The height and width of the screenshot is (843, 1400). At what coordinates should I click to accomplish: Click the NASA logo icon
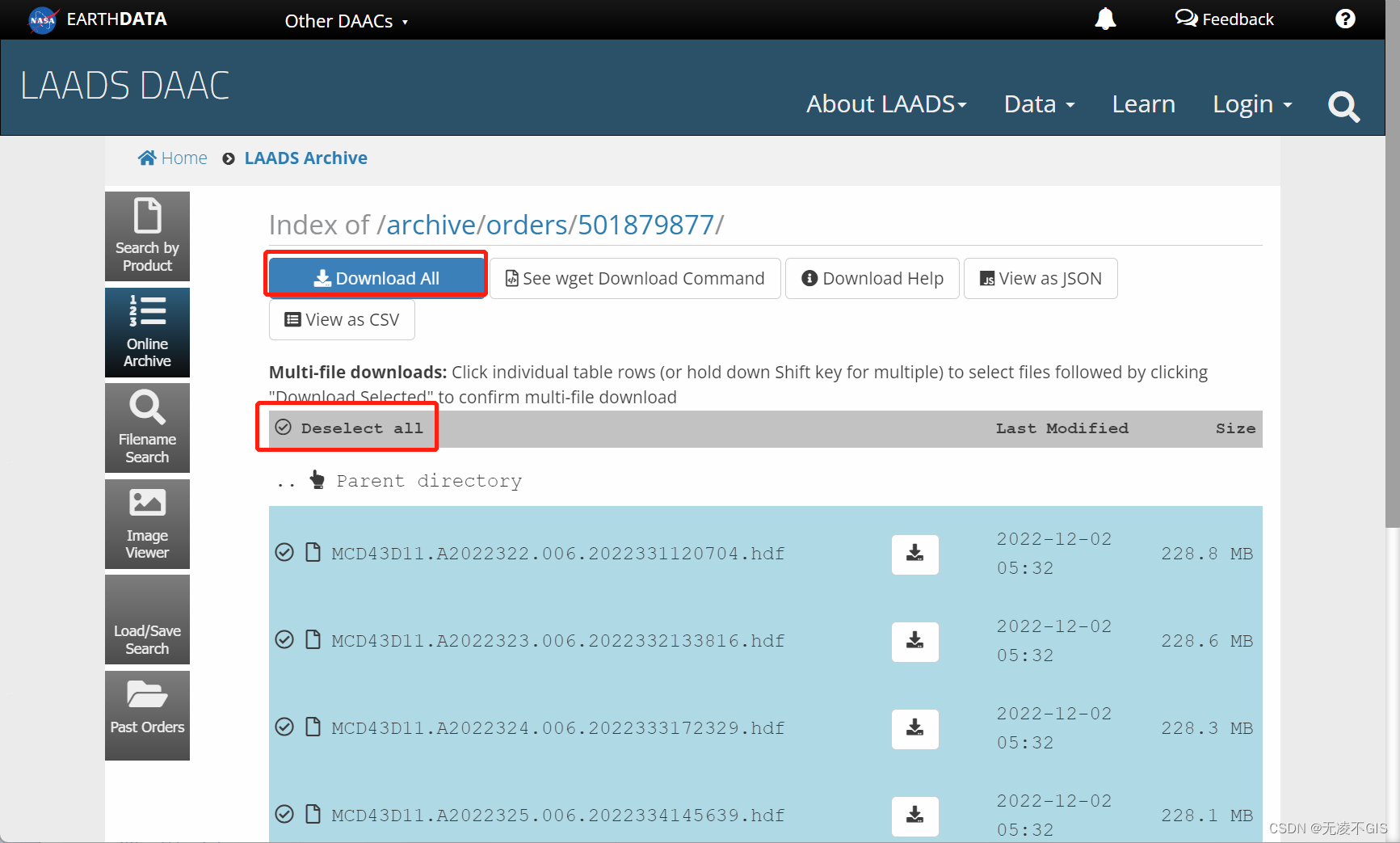[43, 19]
